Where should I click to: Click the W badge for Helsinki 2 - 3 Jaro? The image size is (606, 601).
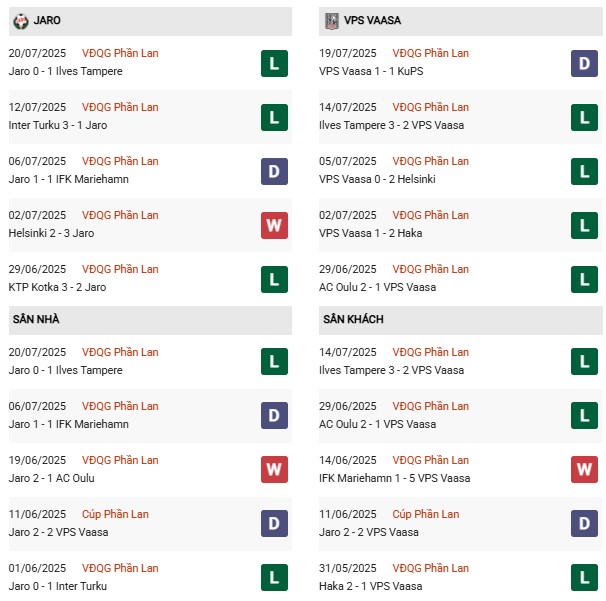coord(274,225)
